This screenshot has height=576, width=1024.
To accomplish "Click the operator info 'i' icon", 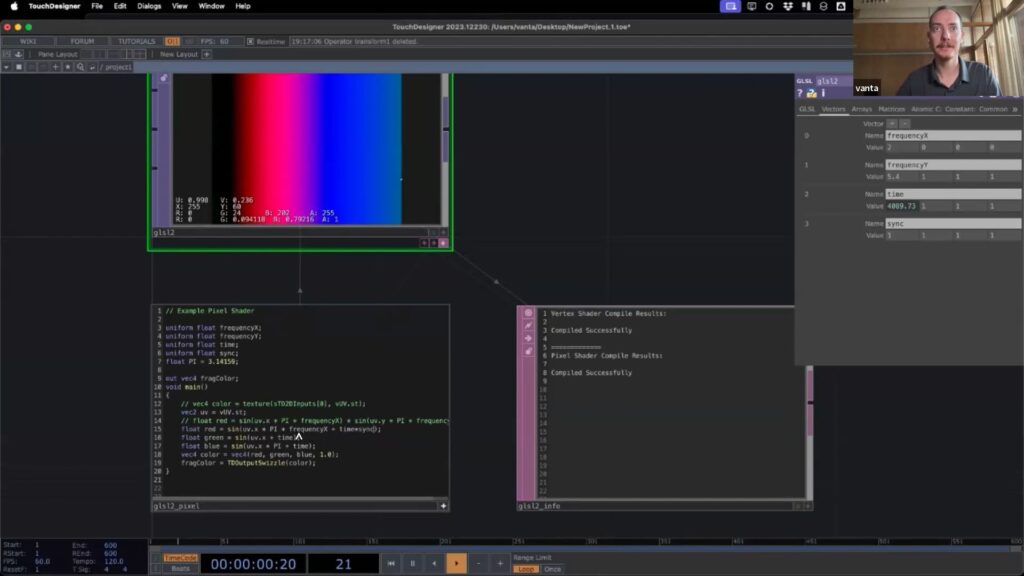I will (825, 93).
